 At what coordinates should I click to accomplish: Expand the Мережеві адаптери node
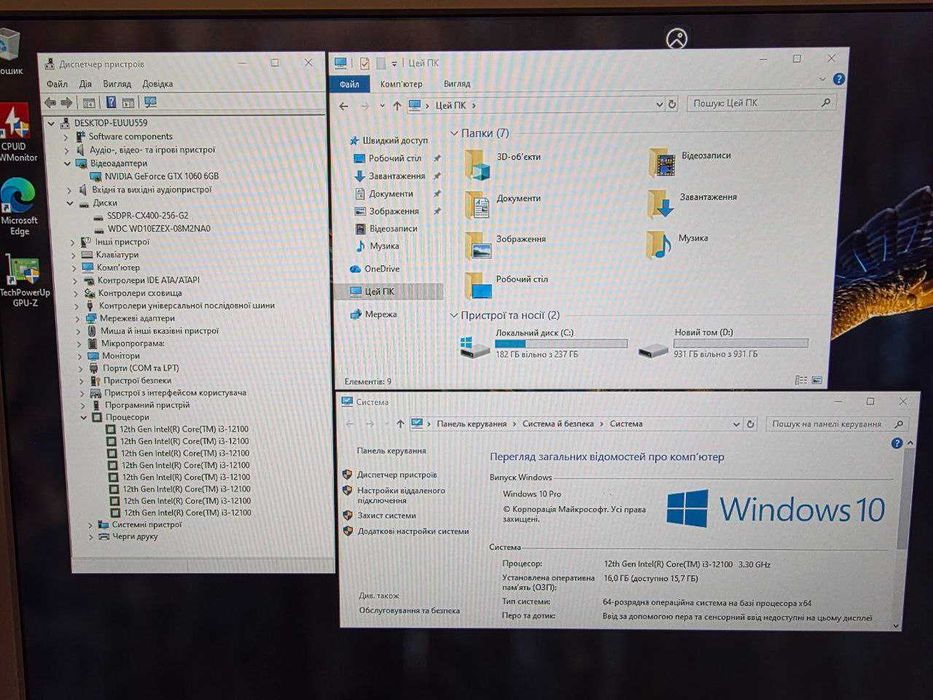[x=77, y=318]
